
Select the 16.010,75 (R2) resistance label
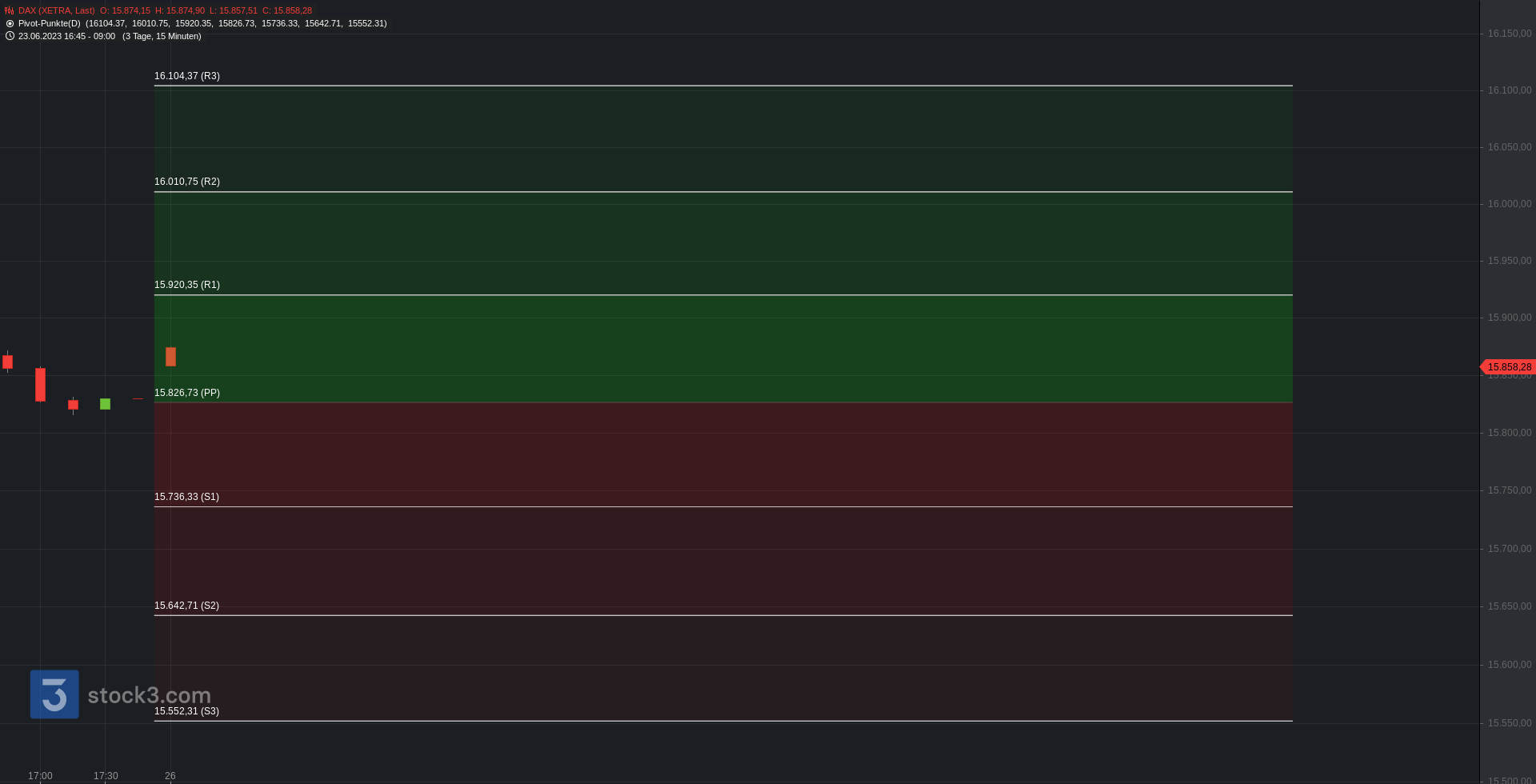click(187, 182)
